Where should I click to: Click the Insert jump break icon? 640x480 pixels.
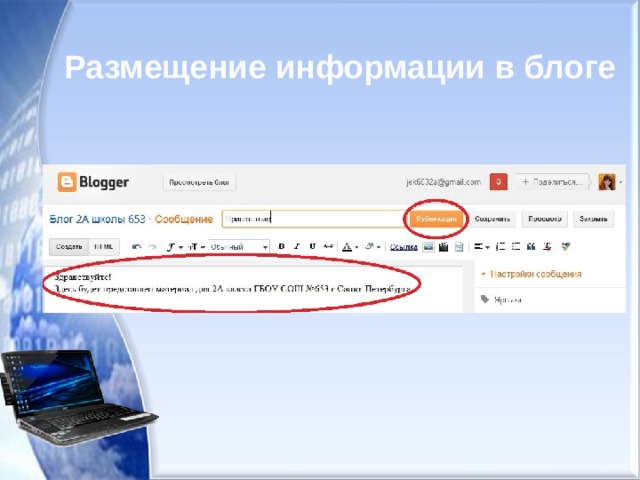click(x=459, y=247)
